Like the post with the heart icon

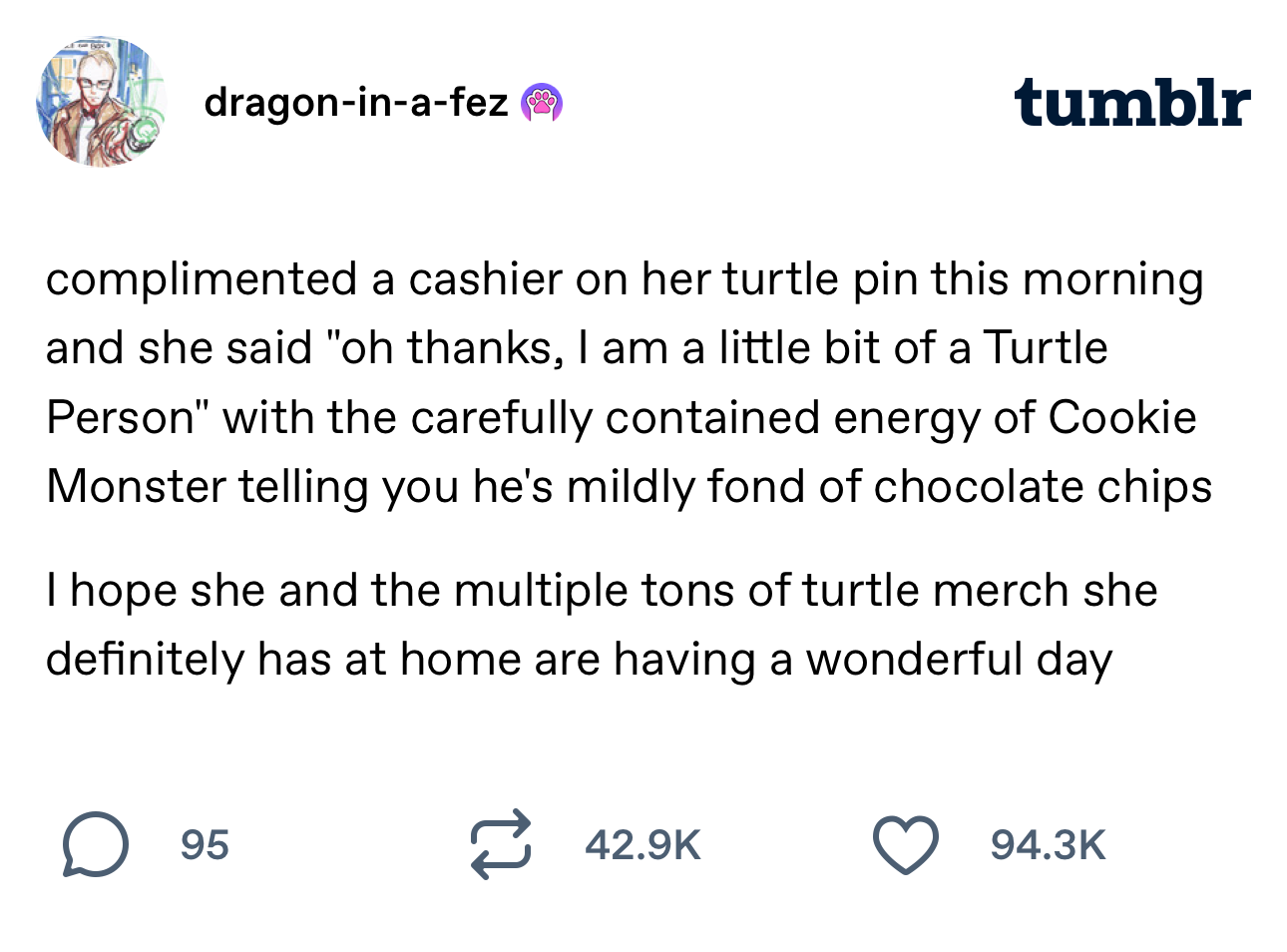905,845
